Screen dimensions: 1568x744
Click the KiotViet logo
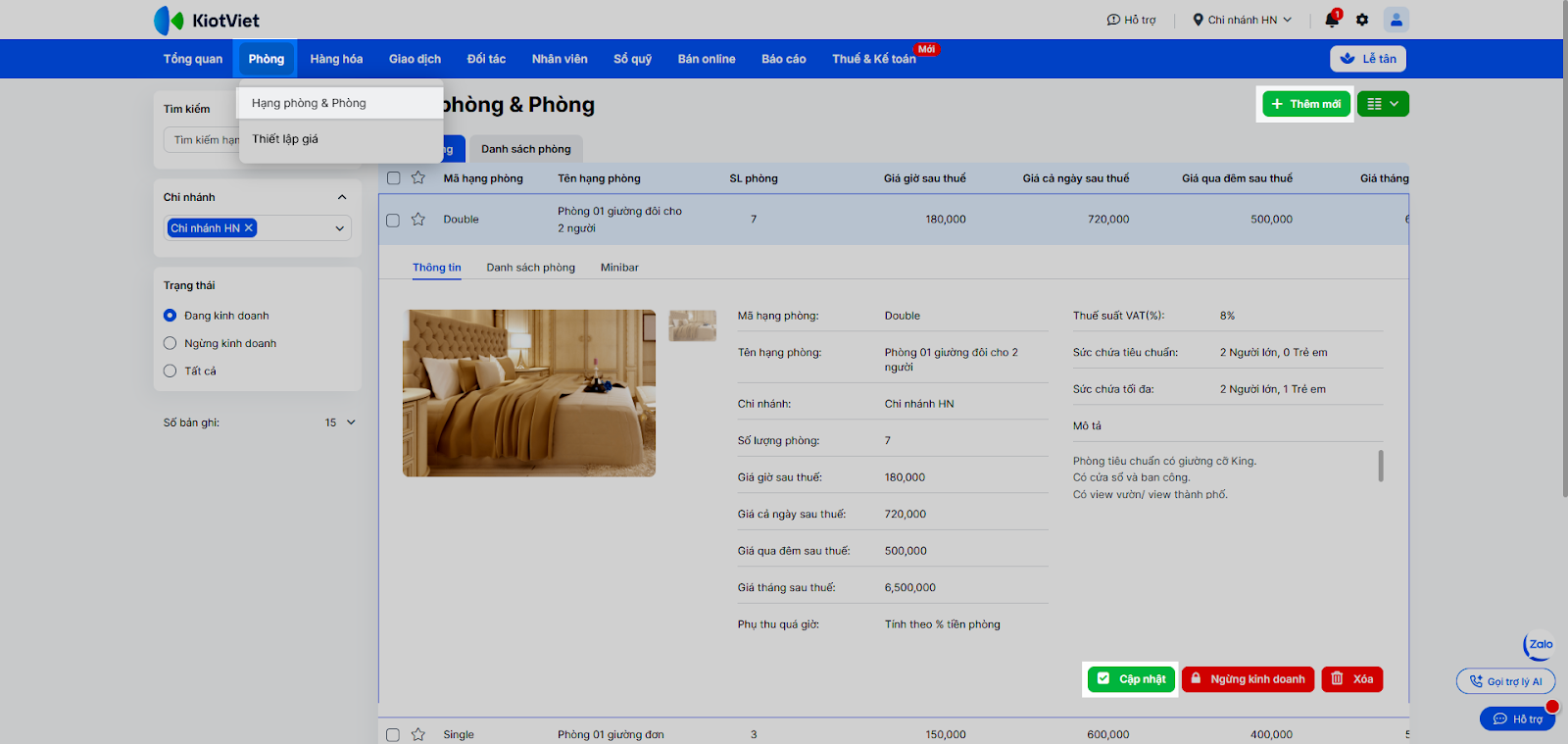[207, 21]
